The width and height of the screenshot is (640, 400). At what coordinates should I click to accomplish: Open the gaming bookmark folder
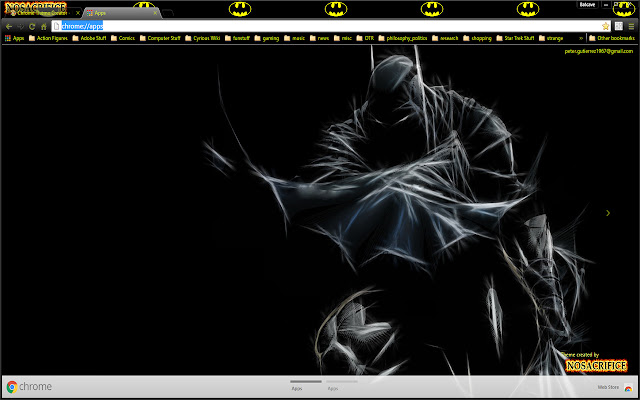click(x=266, y=38)
